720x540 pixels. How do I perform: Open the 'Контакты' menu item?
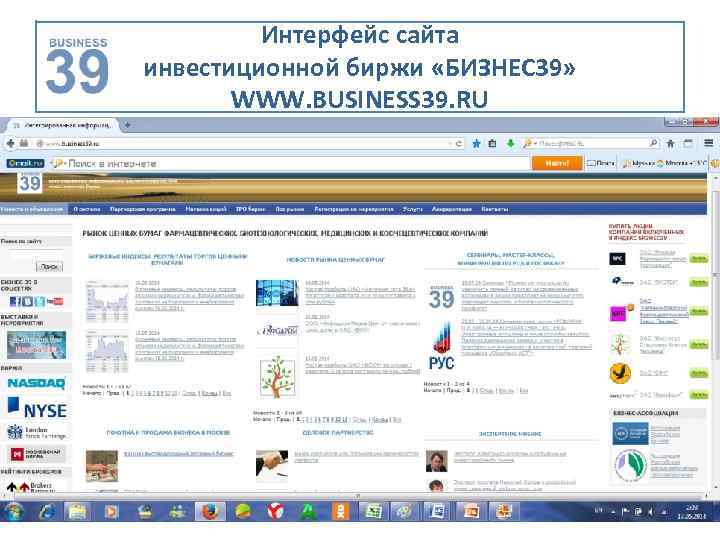495,209
